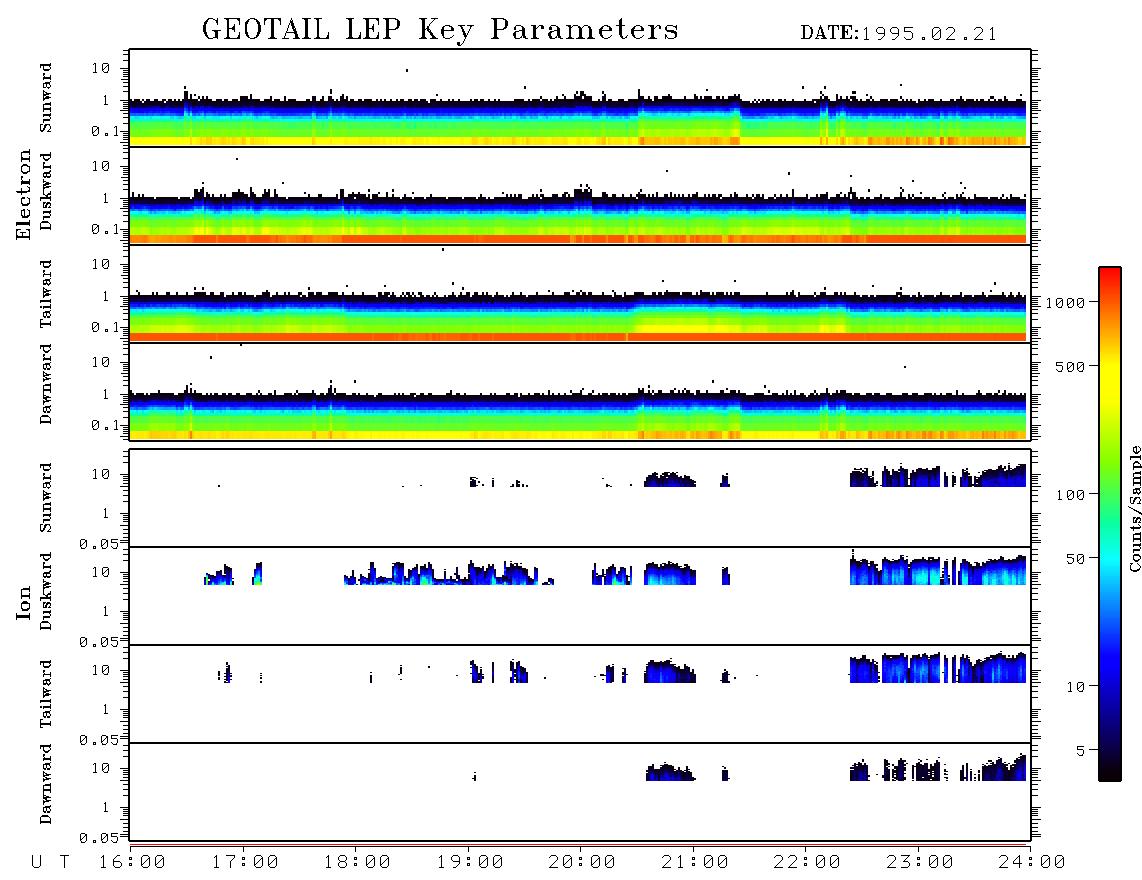Click the 10 tick of Electron Duskward axis
The height and width of the screenshot is (880, 1142).
click(101, 166)
